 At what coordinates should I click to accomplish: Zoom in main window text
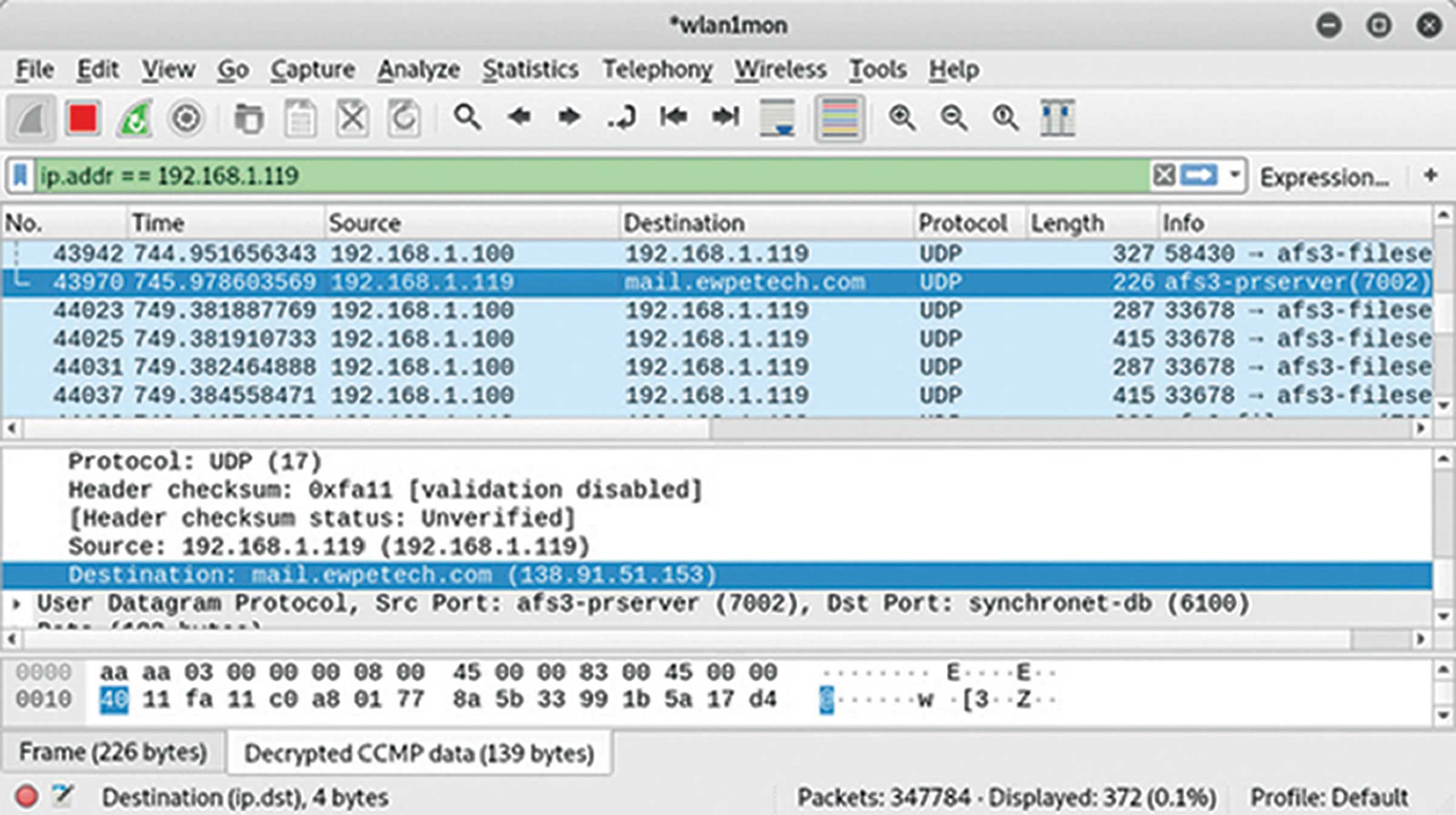[902, 117]
